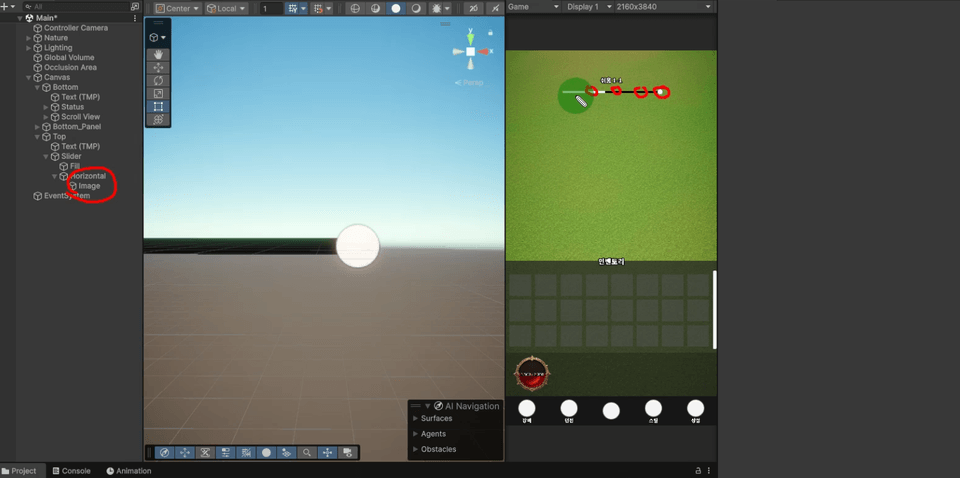Screen dimensions: 960x478
Task: Open the hierarchy create plus button
Action: [8, 6]
